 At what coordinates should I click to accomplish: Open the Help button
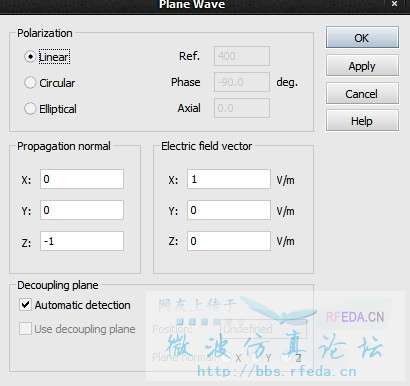(x=362, y=121)
